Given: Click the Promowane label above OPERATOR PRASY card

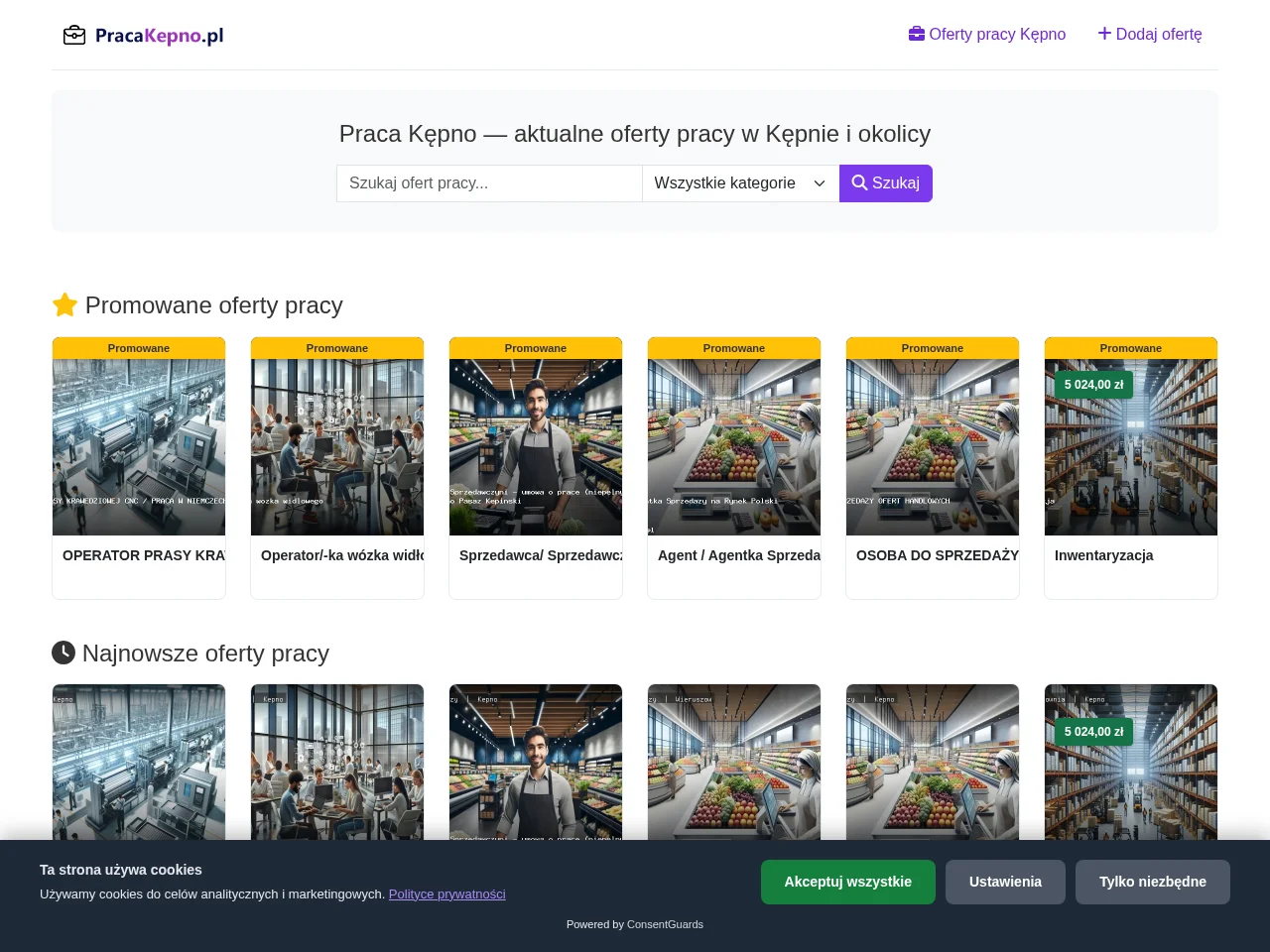Looking at the screenshot, I should [x=139, y=348].
